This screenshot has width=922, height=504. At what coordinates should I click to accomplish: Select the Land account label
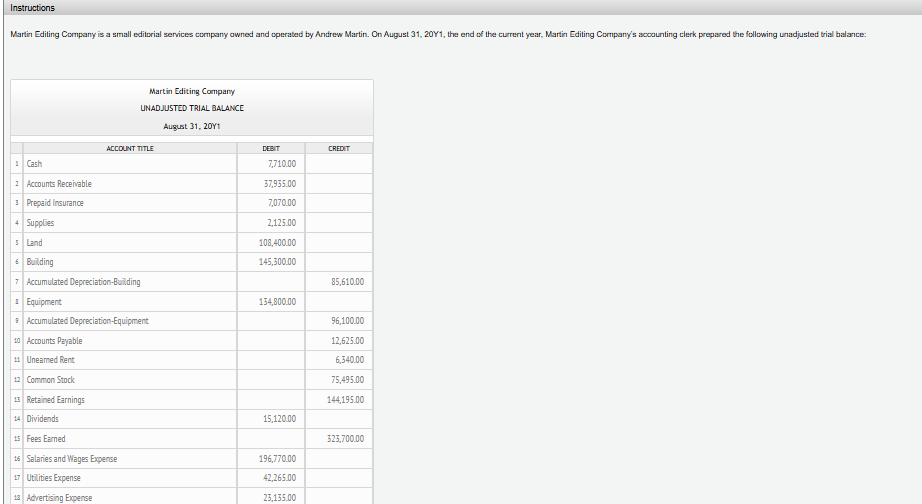(x=34, y=242)
